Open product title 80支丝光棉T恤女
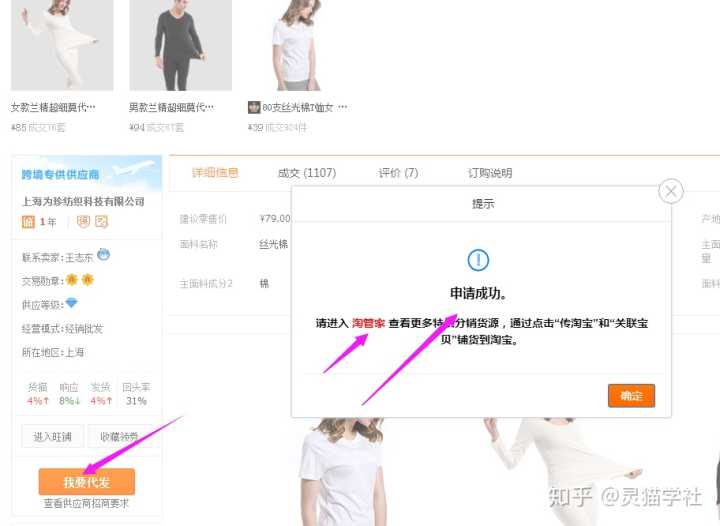 [298, 108]
